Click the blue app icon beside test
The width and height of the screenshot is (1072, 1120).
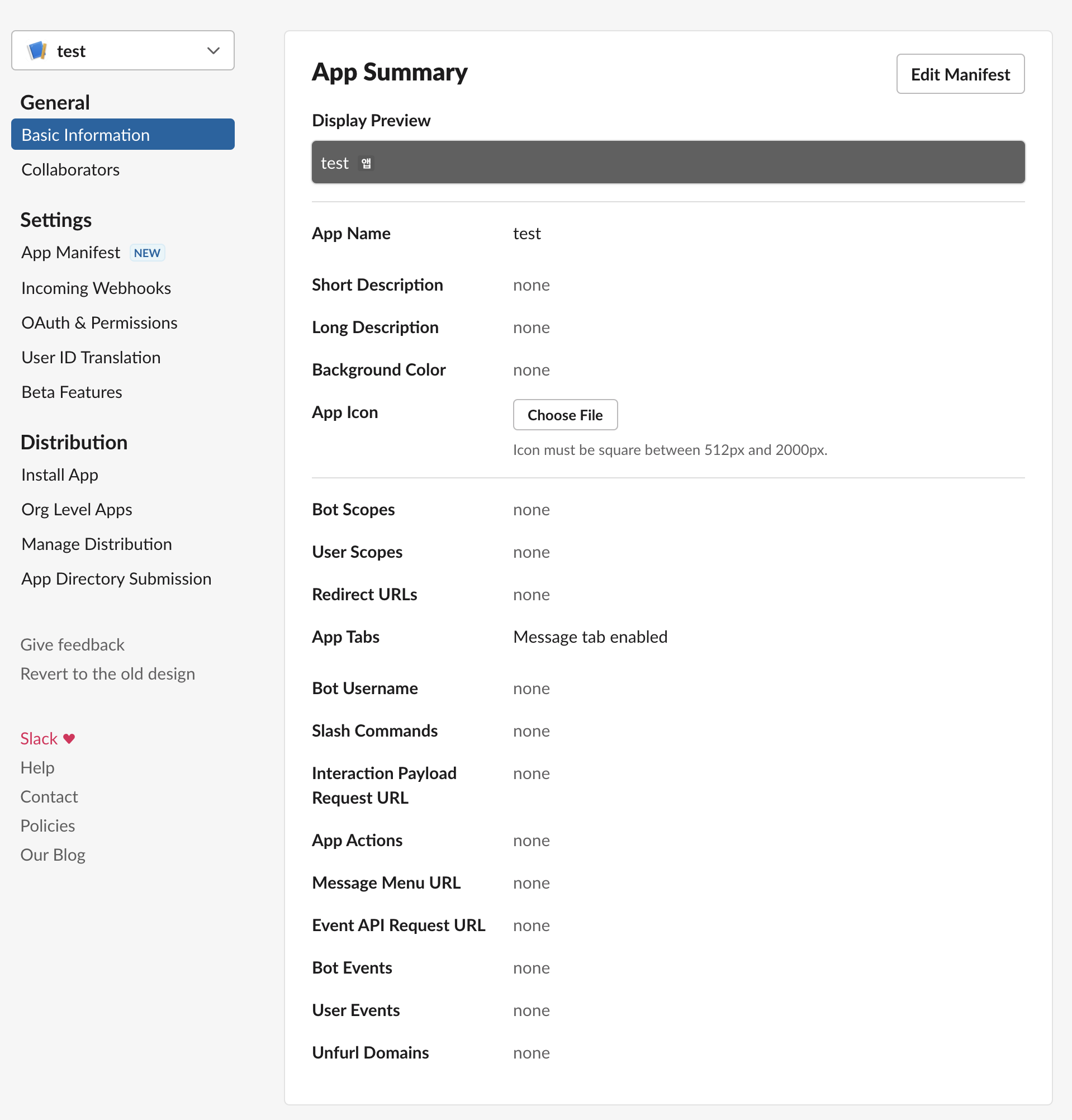pyautogui.click(x=37, y=51)
